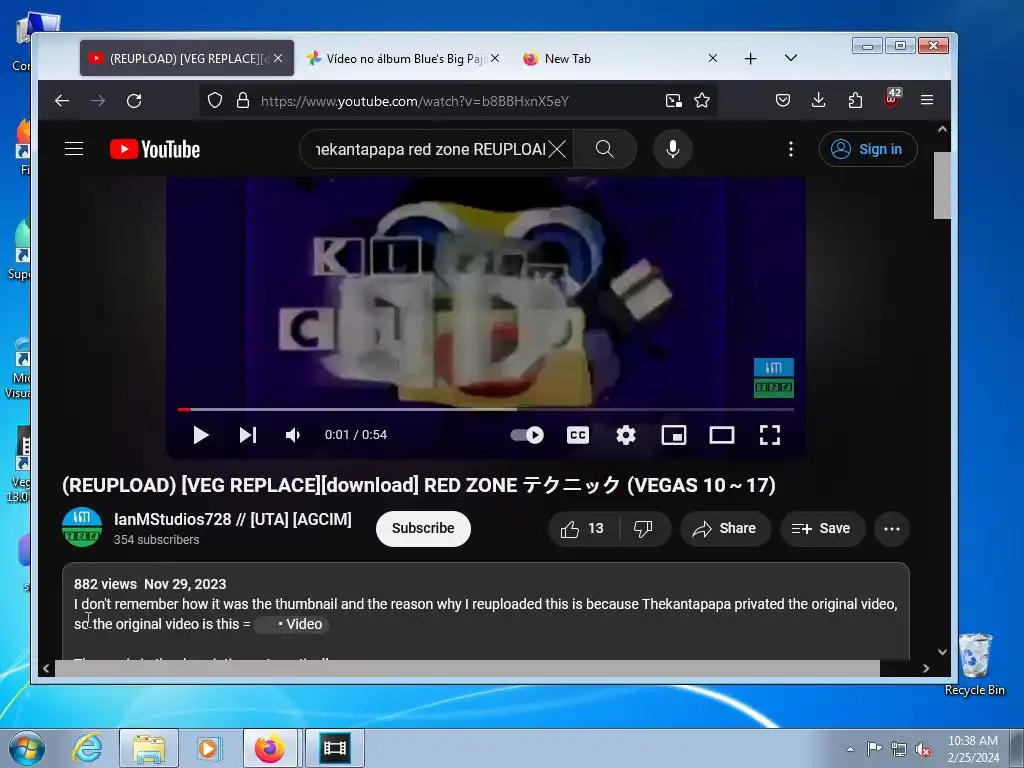The width and height of the screenshot is (1024, 768).
Task: Save the video to a playlist
Action: (822, 528)
